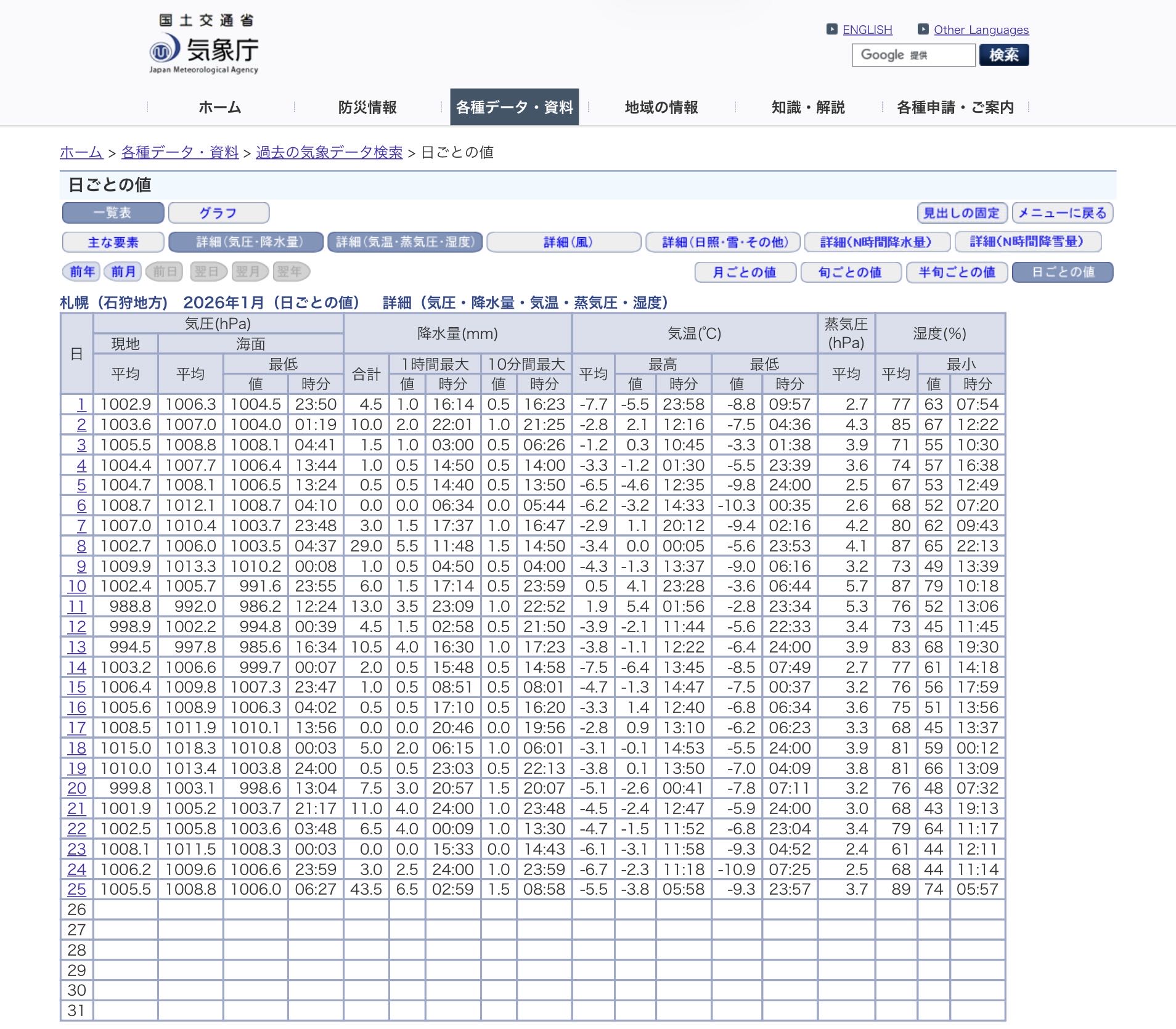Open the Other Languages link

(x=981, y=30)
